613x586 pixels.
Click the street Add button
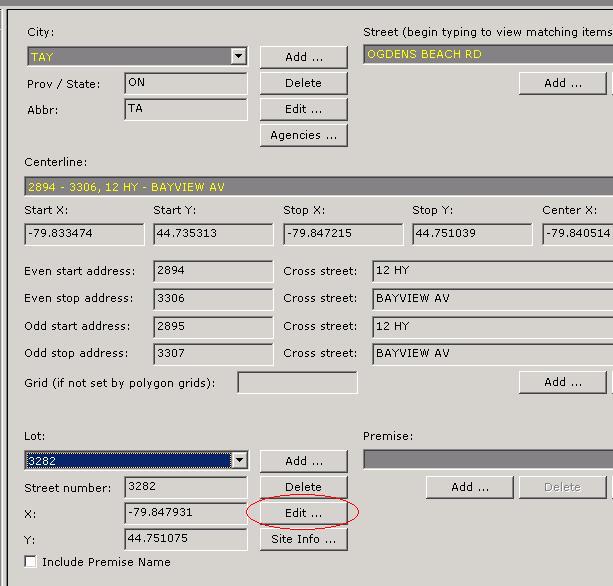pyautogui.click(x=562, y=83)
